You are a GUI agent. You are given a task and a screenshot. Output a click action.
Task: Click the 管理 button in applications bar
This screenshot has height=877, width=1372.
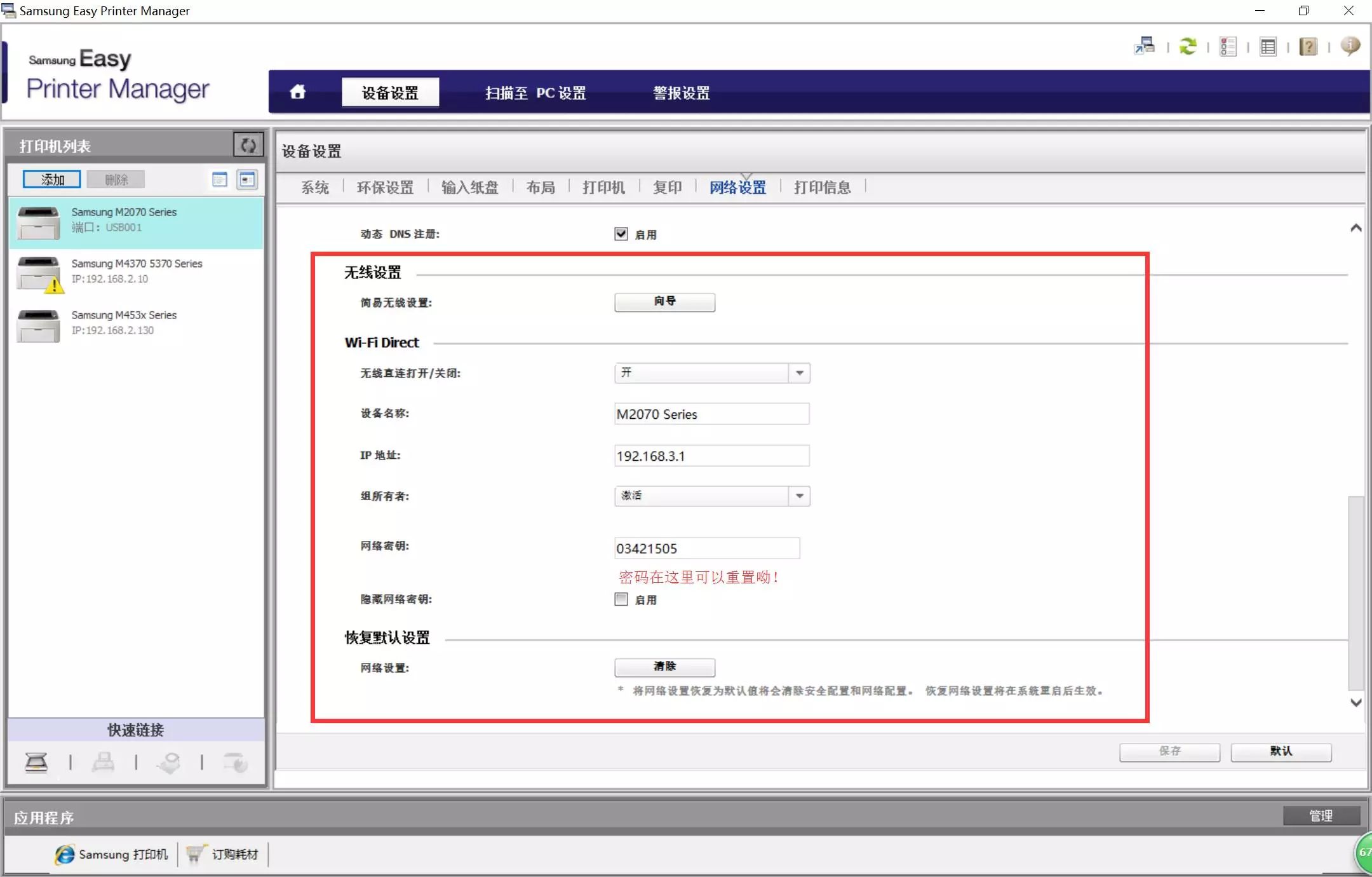(1321, 815)
